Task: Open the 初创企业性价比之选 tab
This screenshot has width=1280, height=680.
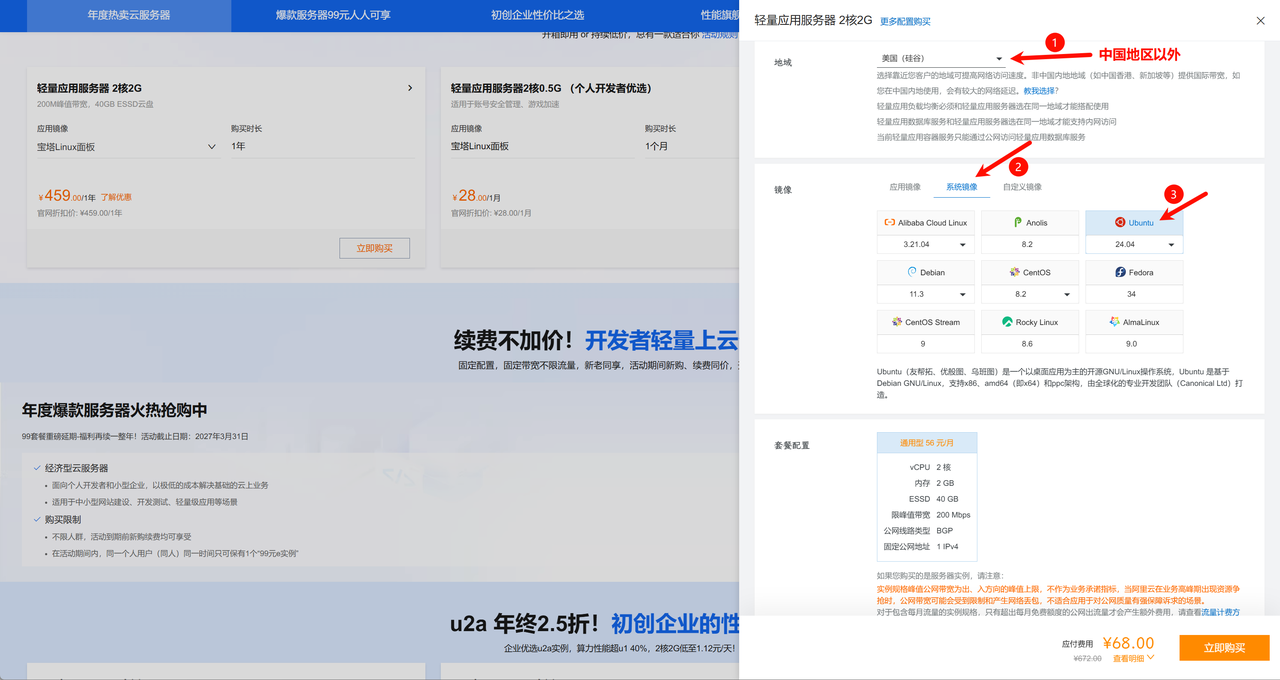Action: tap(537, 15)
